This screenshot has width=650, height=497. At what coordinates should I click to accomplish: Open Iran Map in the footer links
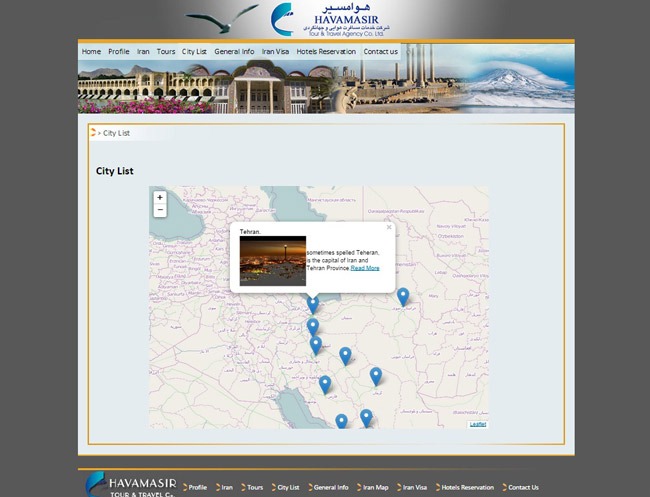pos(376,487)
